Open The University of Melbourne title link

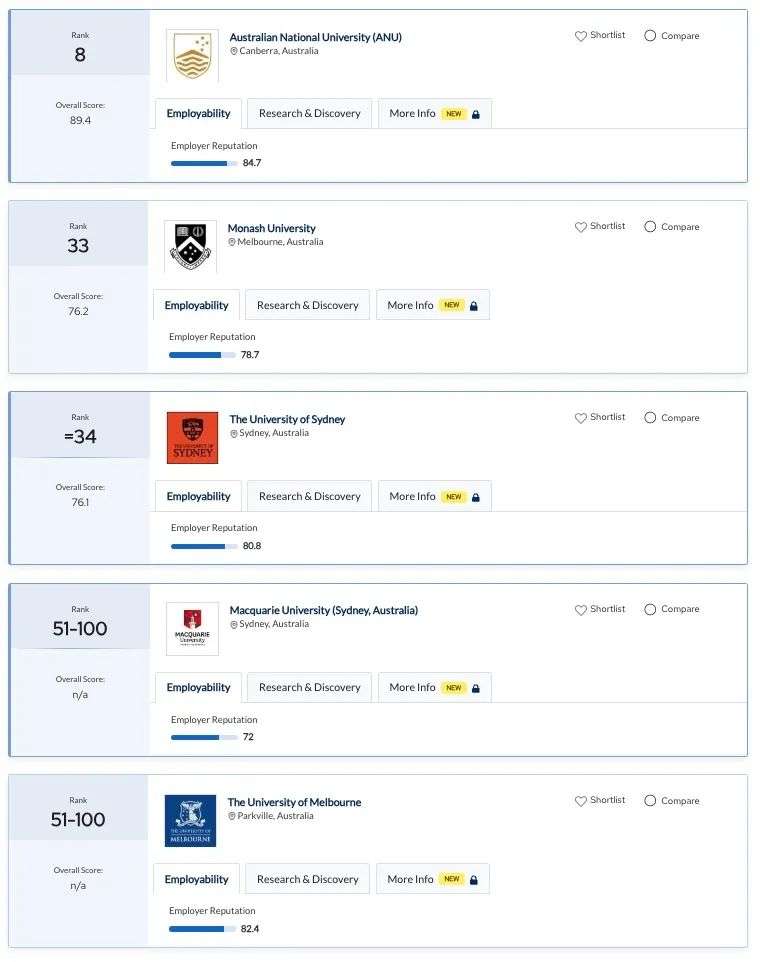point(294,802)
